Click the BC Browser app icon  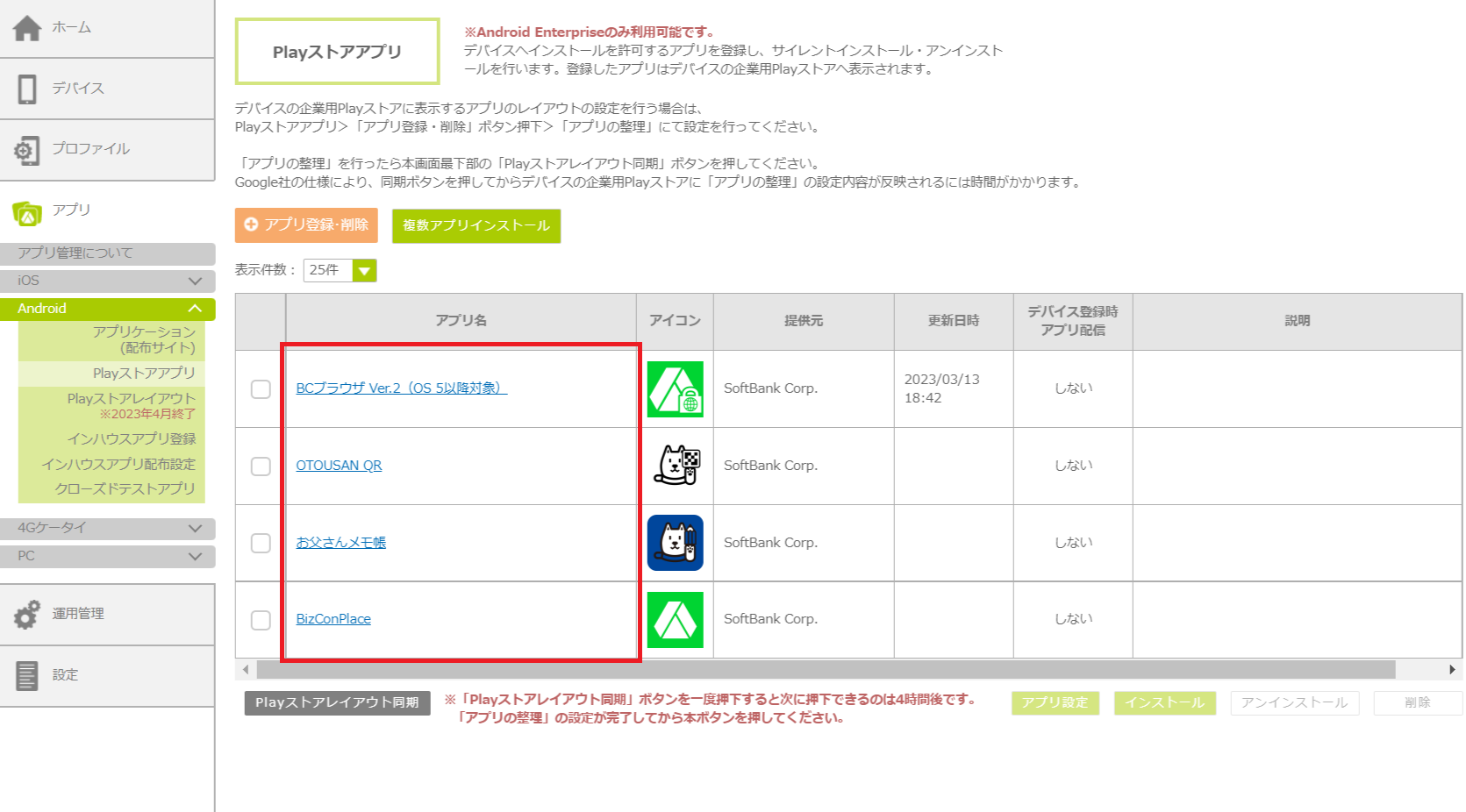click(x=675, y=388)
